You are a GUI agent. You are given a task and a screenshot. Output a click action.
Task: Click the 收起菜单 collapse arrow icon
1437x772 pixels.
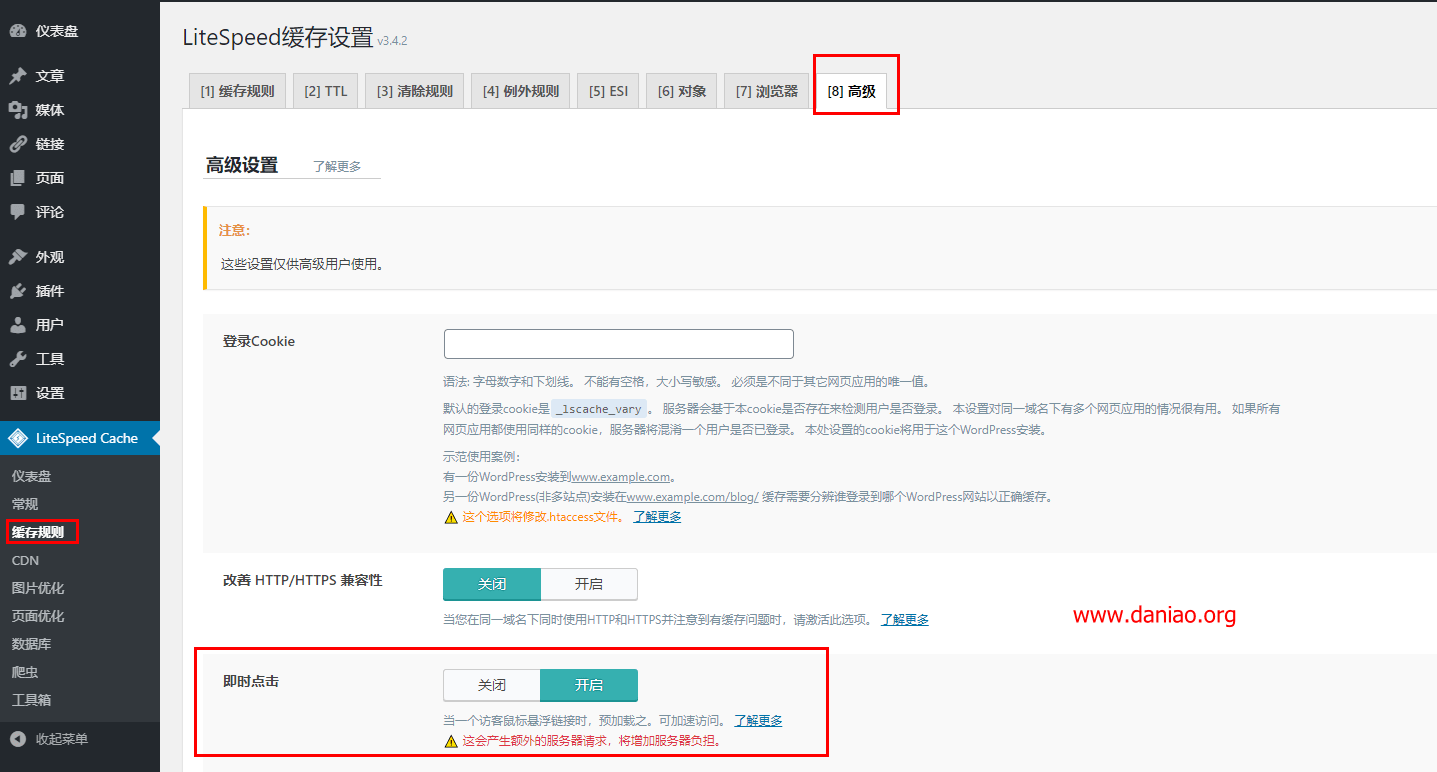[18, 739]
